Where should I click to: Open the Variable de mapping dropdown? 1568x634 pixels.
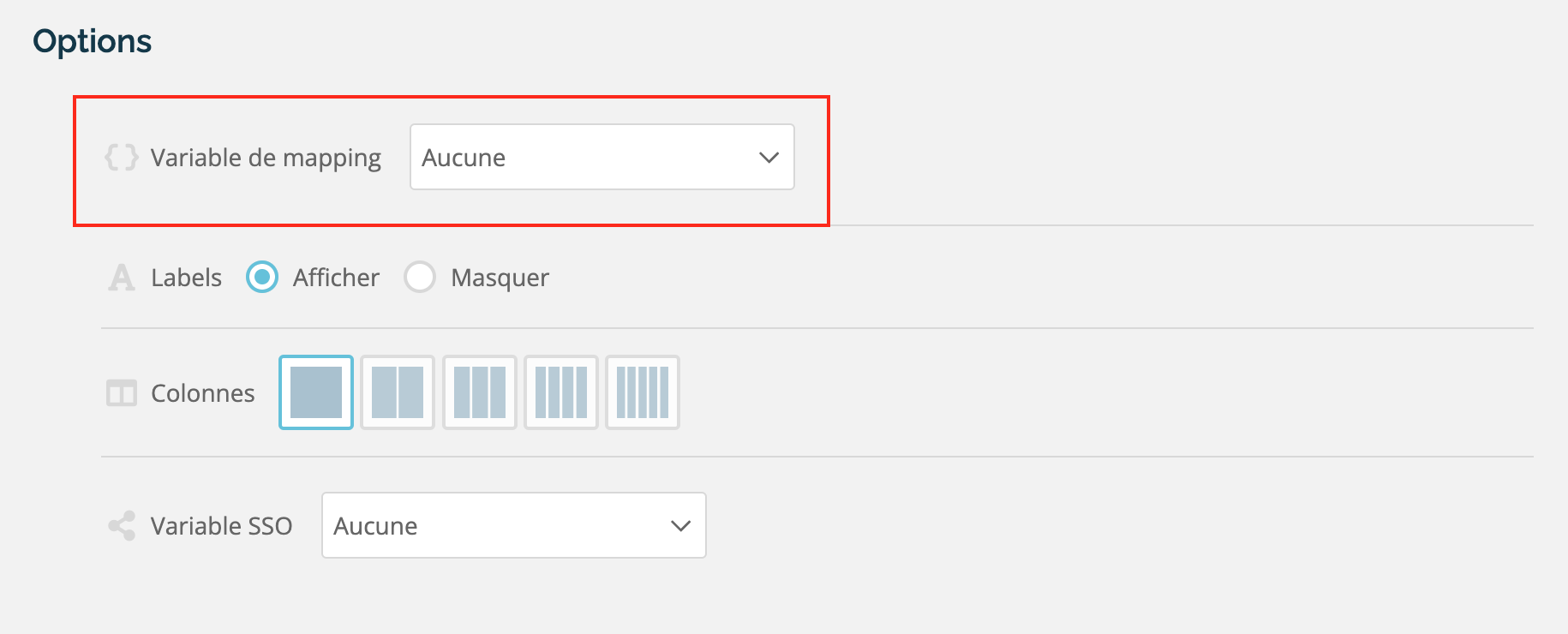(x=602, y=157)
